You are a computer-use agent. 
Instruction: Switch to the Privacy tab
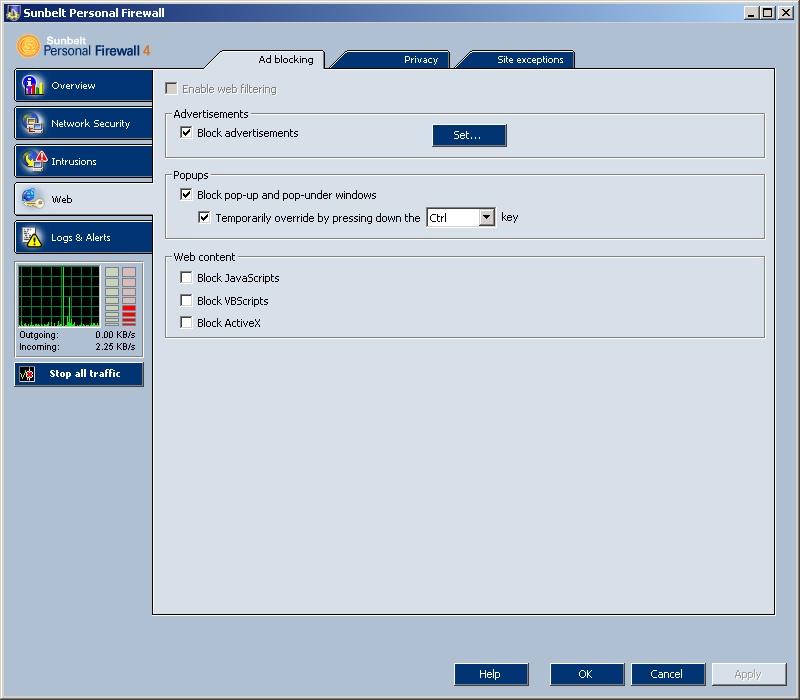coord(420,60)
